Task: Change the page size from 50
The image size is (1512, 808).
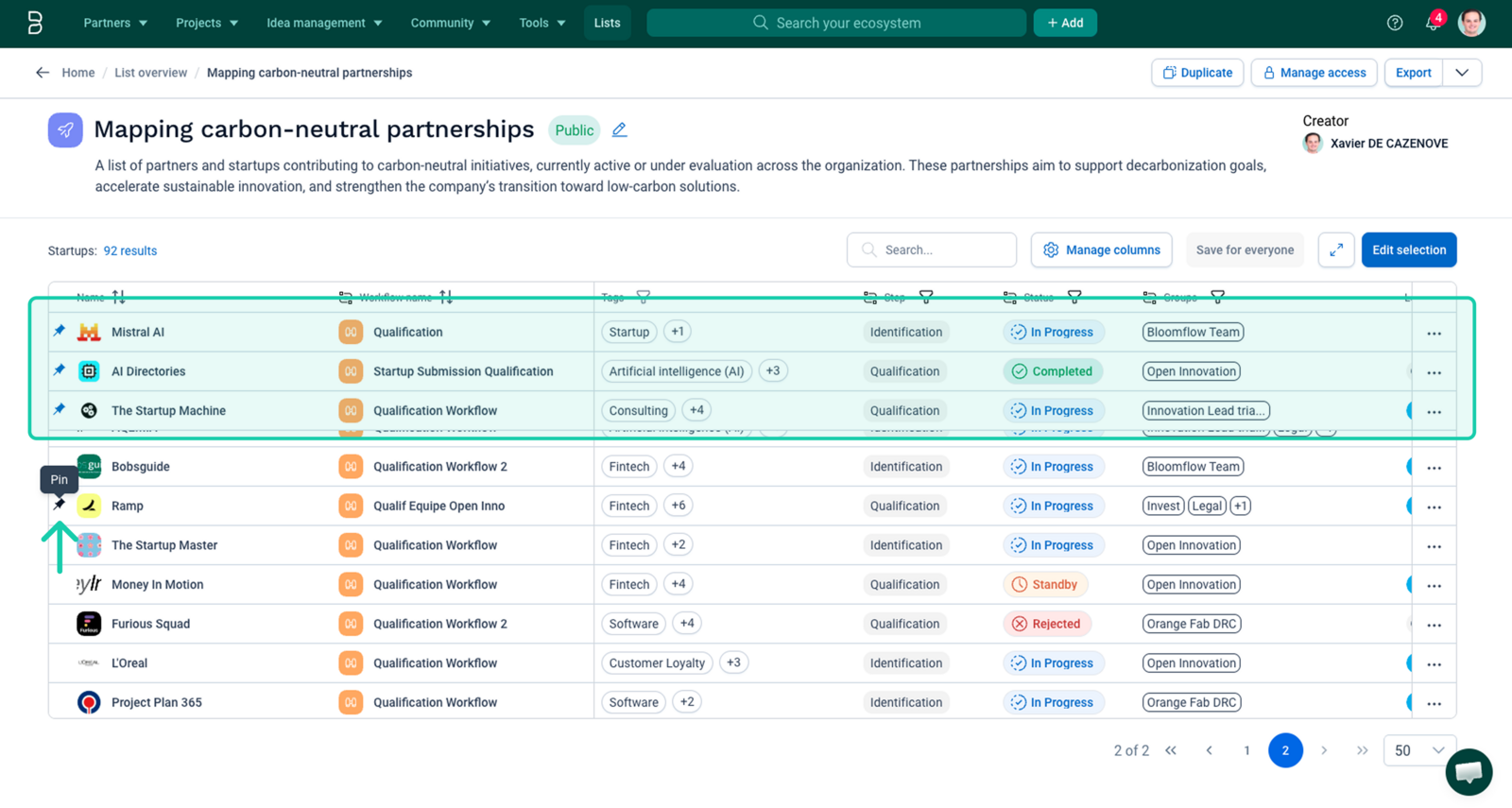Action: (x=1419, y=750)
